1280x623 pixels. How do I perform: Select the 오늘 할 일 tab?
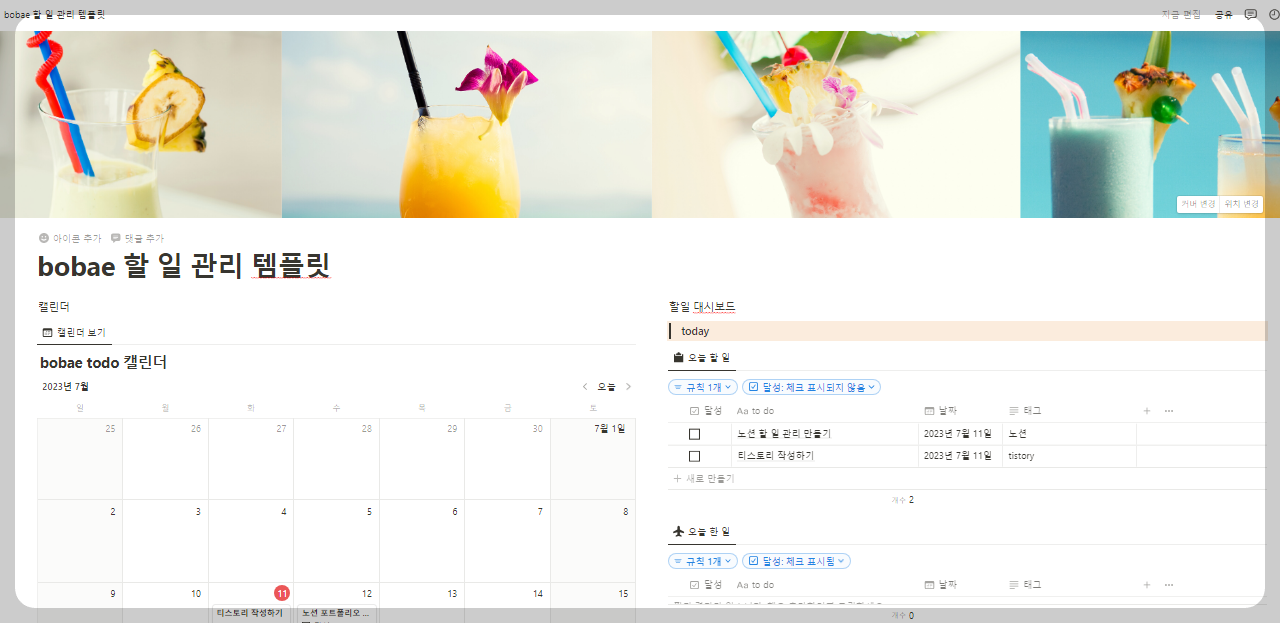(x=702, y=357)
